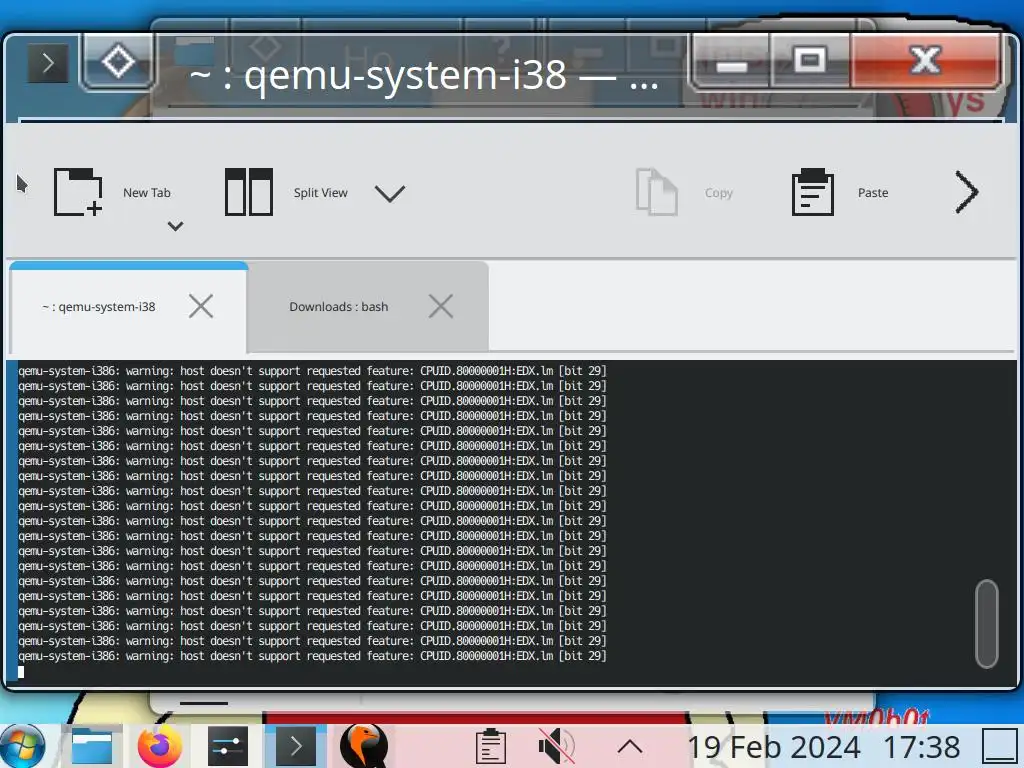1024x768 pixels.
Task: Open System Settings from the taskbar
Action: coord(227,746)
